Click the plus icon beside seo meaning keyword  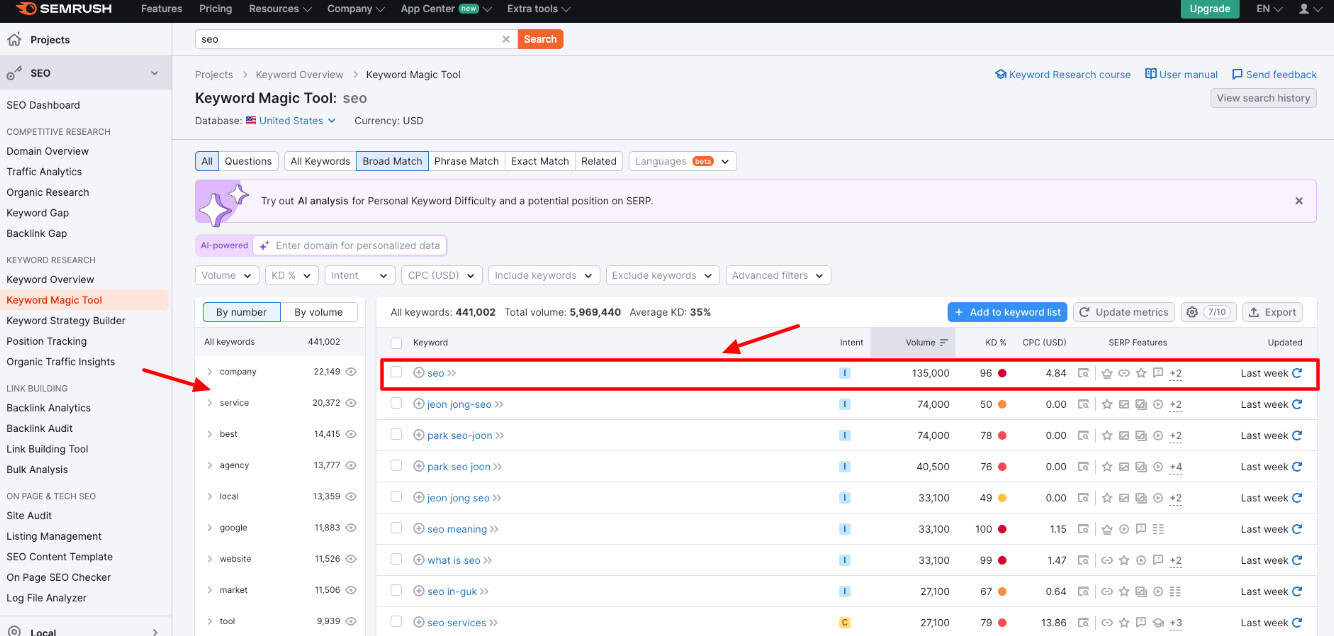pos(419,529)
